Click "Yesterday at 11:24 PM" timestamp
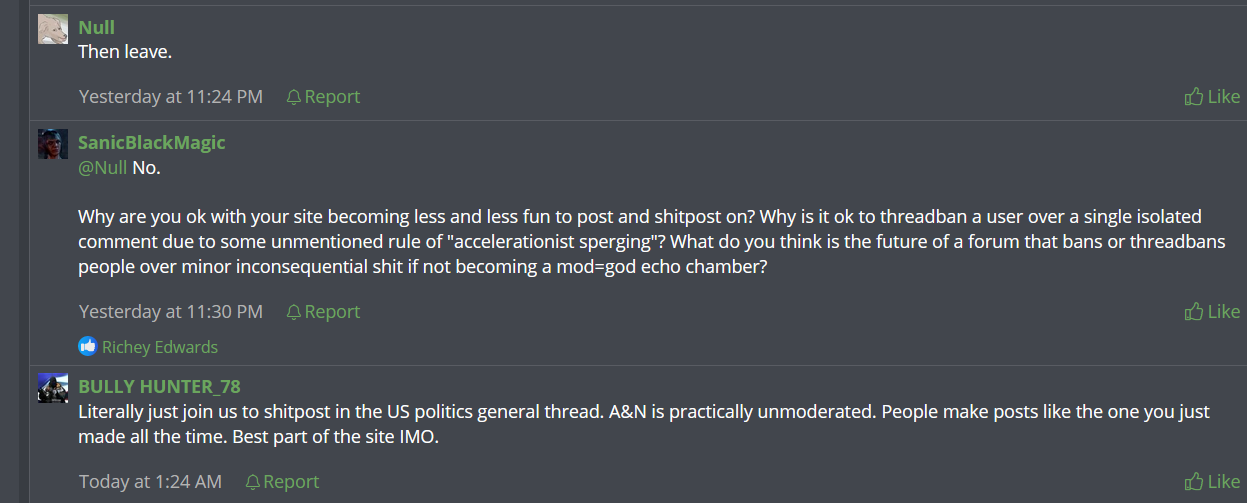This screenshot has width=1247, height=503. 171,97
